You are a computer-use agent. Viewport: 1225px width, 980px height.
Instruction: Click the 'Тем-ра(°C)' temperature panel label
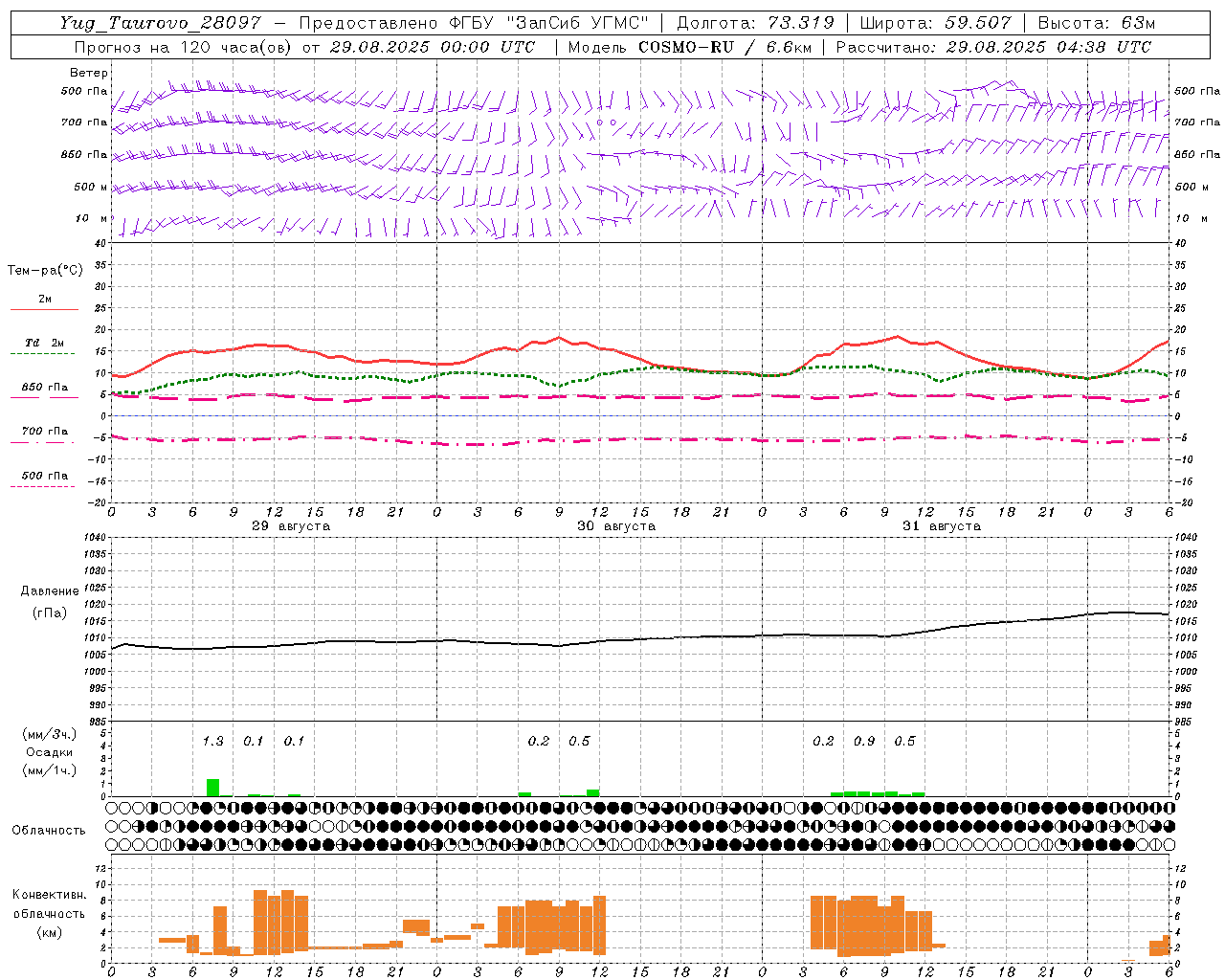click(x=45, y=270)
